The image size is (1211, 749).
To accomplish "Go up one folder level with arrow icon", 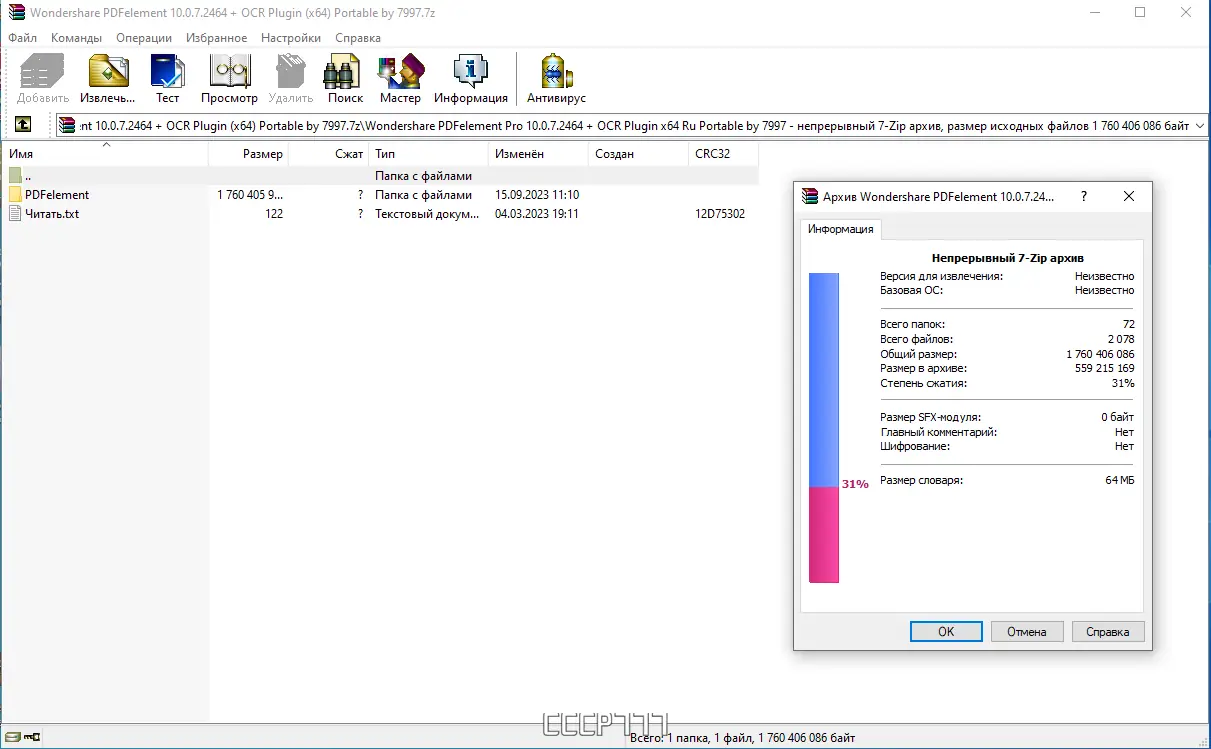I will tap(22, 124).
